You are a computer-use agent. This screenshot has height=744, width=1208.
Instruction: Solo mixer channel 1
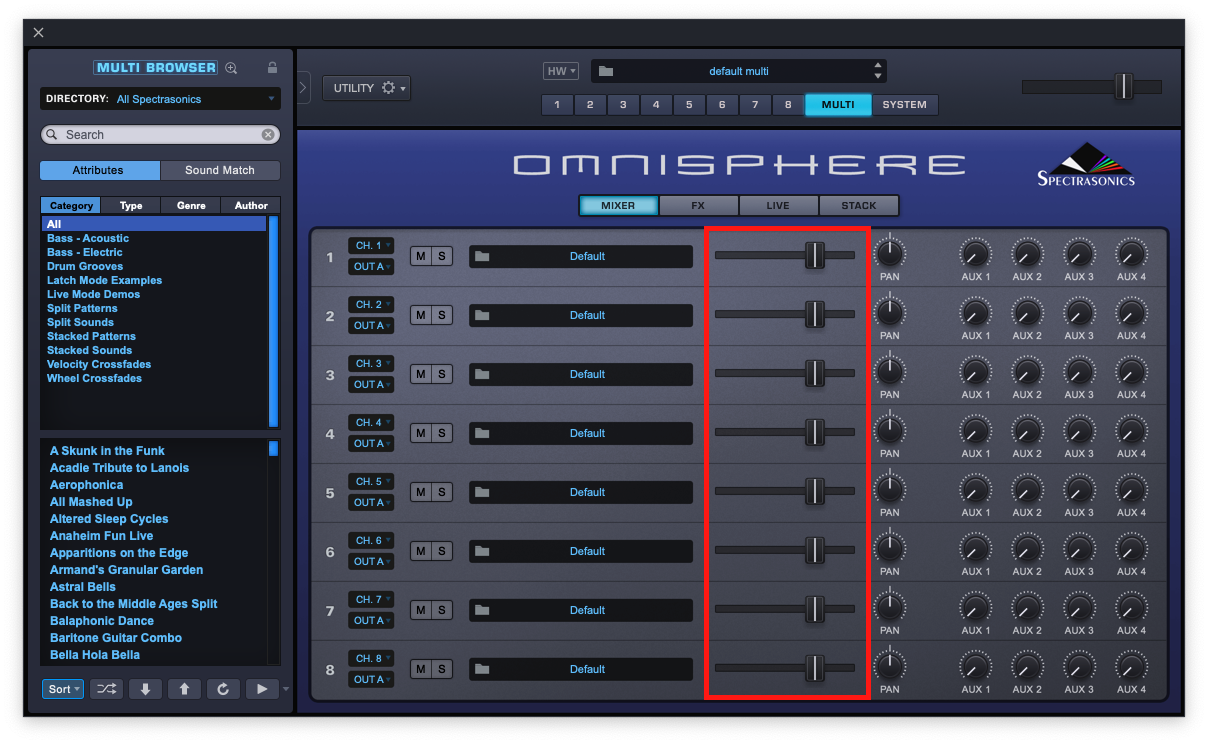coord(442,256)
